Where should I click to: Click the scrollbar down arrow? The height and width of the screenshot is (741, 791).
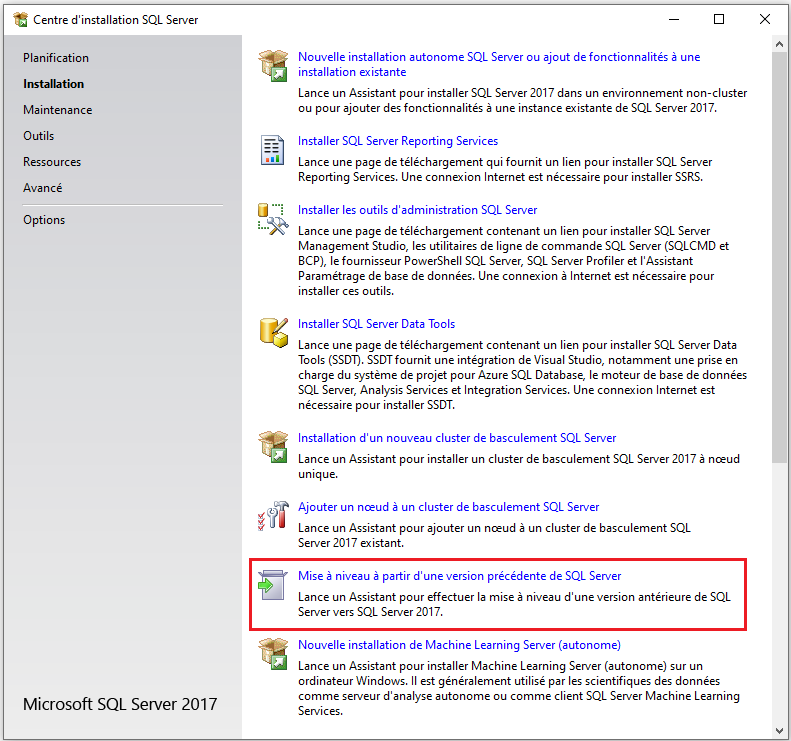(x=779, y=730)
